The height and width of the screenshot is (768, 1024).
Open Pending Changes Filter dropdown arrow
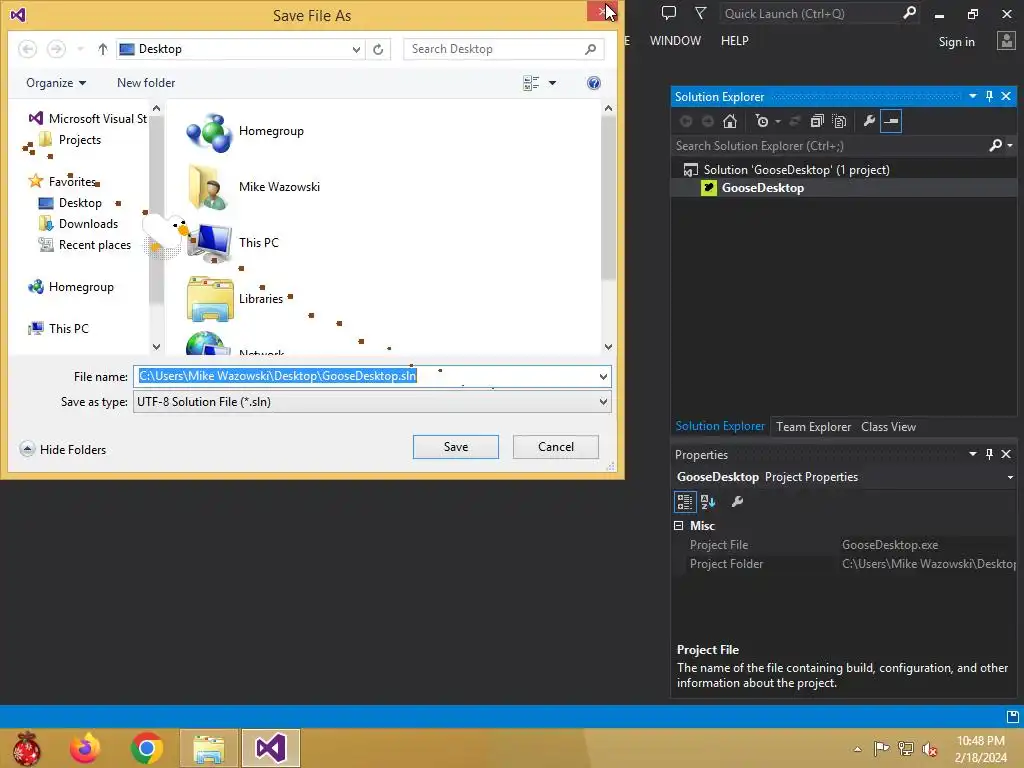[778, 121]
